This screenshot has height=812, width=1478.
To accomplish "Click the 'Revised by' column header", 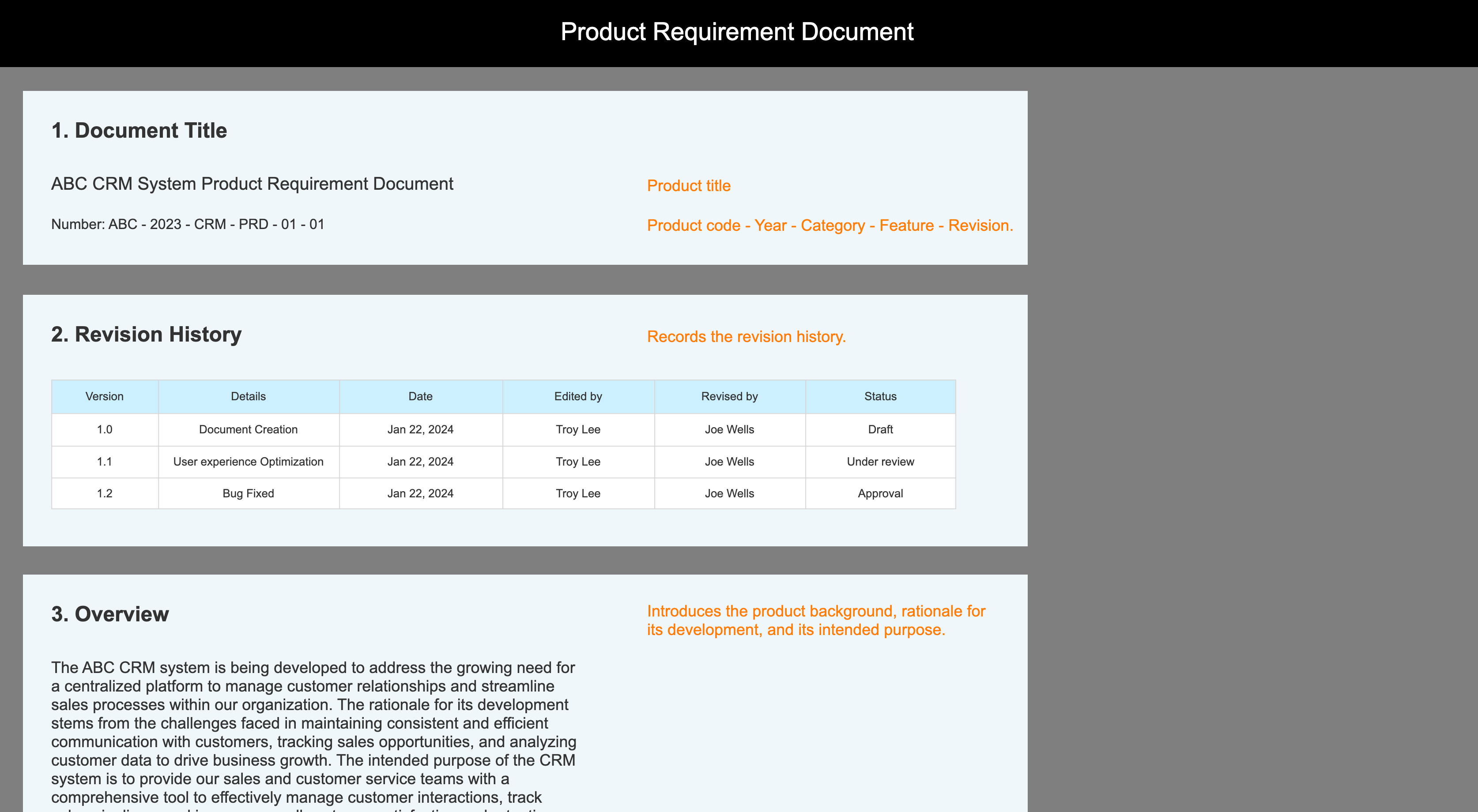I will tap(729, 396).
